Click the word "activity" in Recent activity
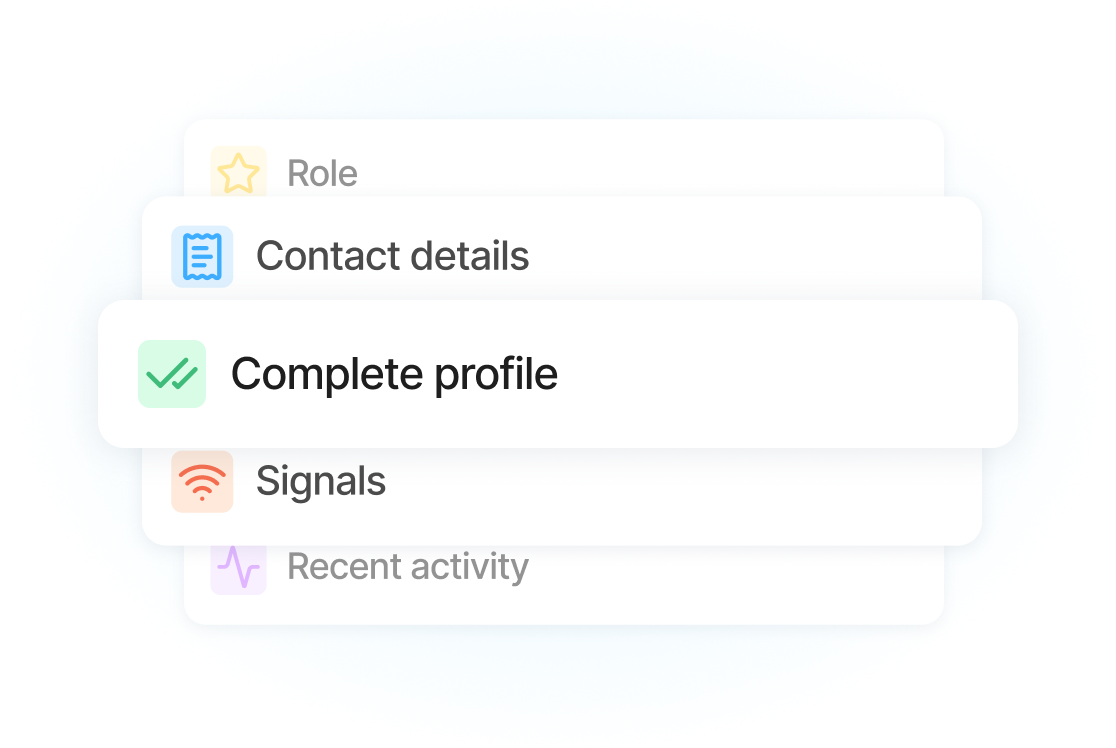The width and height of the screenshot is (1116, 748). (x=470, y=569)
